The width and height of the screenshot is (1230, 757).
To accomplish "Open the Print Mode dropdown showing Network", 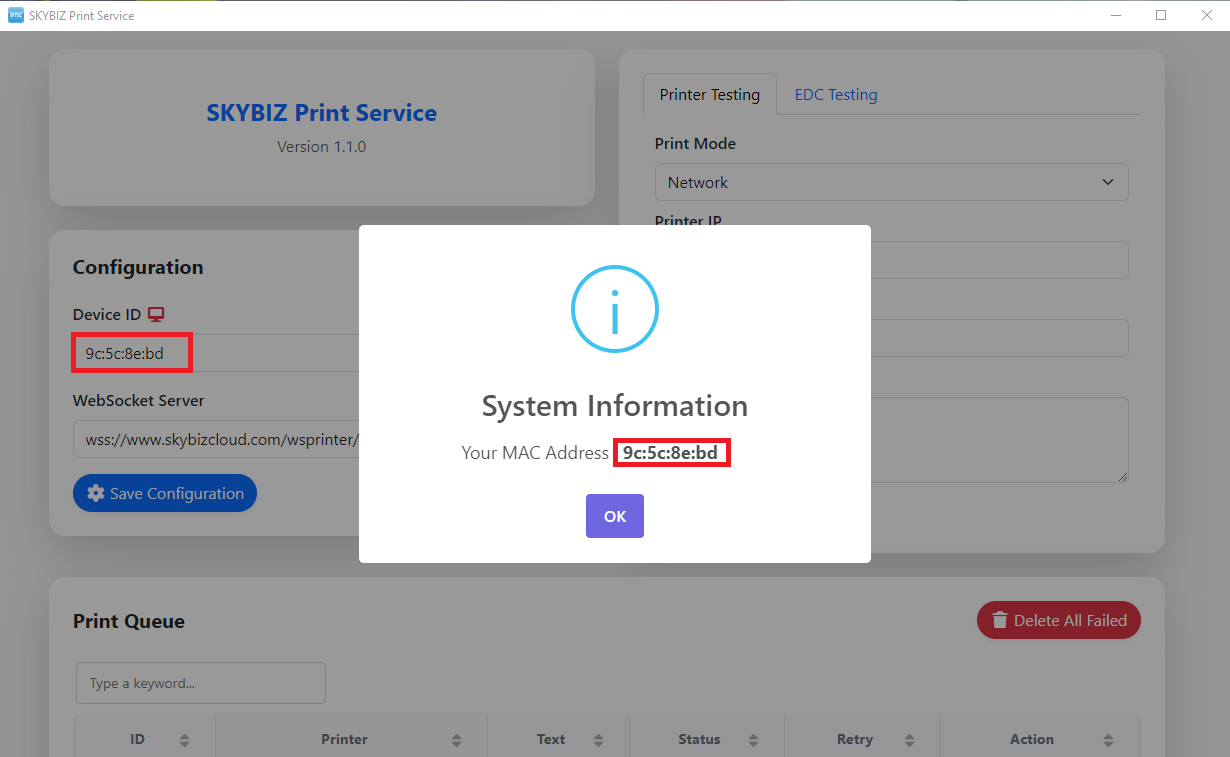I will [x=891, y=182].
